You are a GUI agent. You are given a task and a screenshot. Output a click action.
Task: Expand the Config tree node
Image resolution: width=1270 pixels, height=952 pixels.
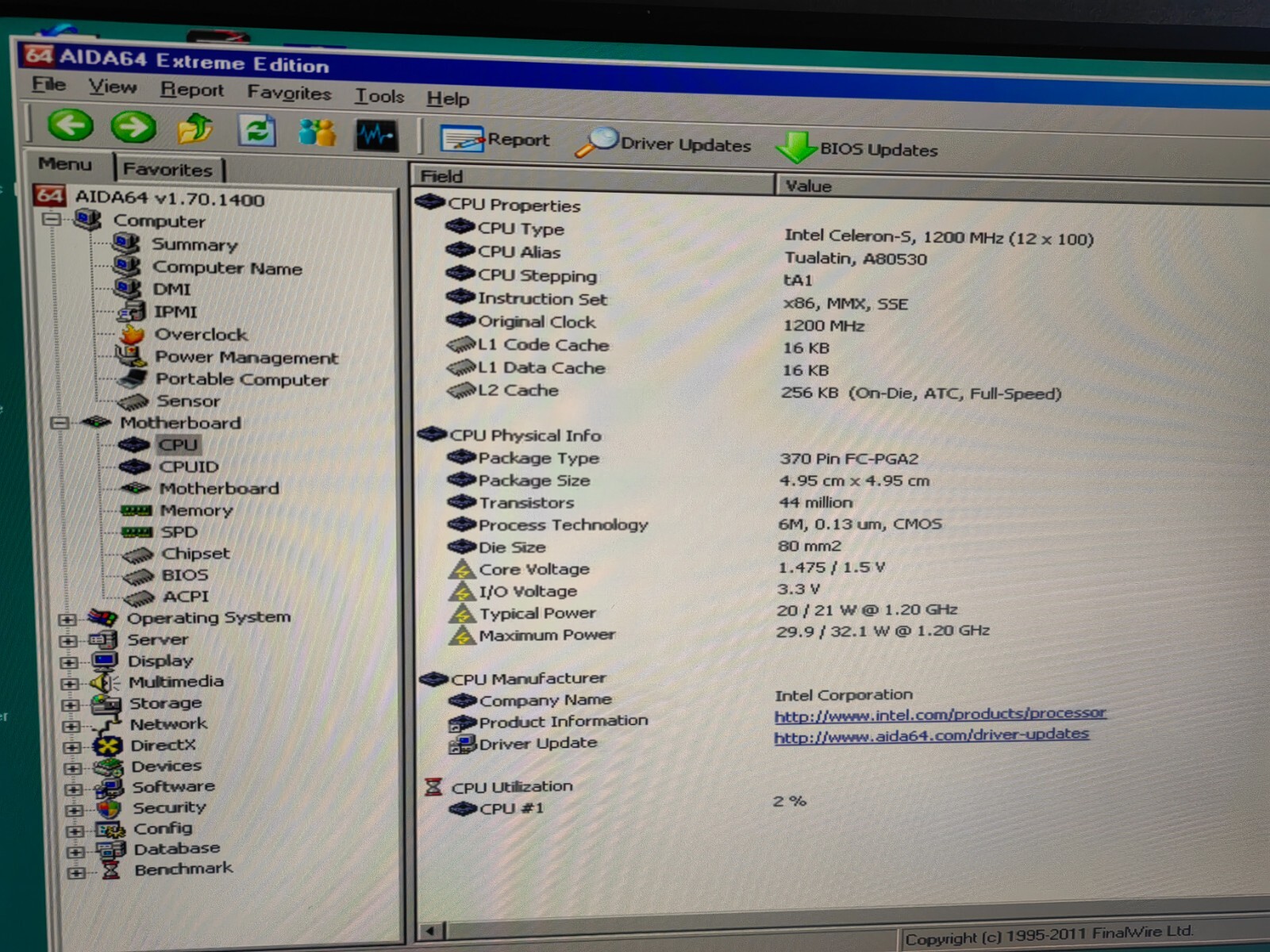(75, 831)
